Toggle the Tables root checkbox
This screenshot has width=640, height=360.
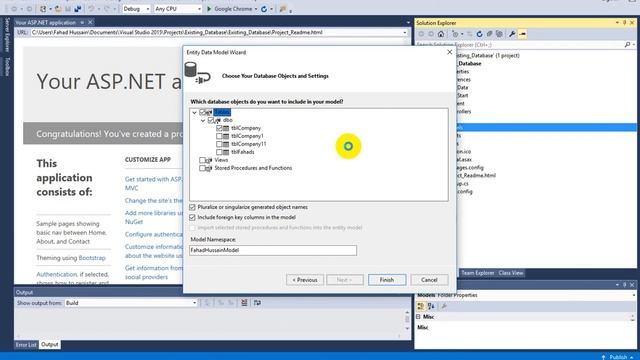pyautogui.click(x=202, y=112)
